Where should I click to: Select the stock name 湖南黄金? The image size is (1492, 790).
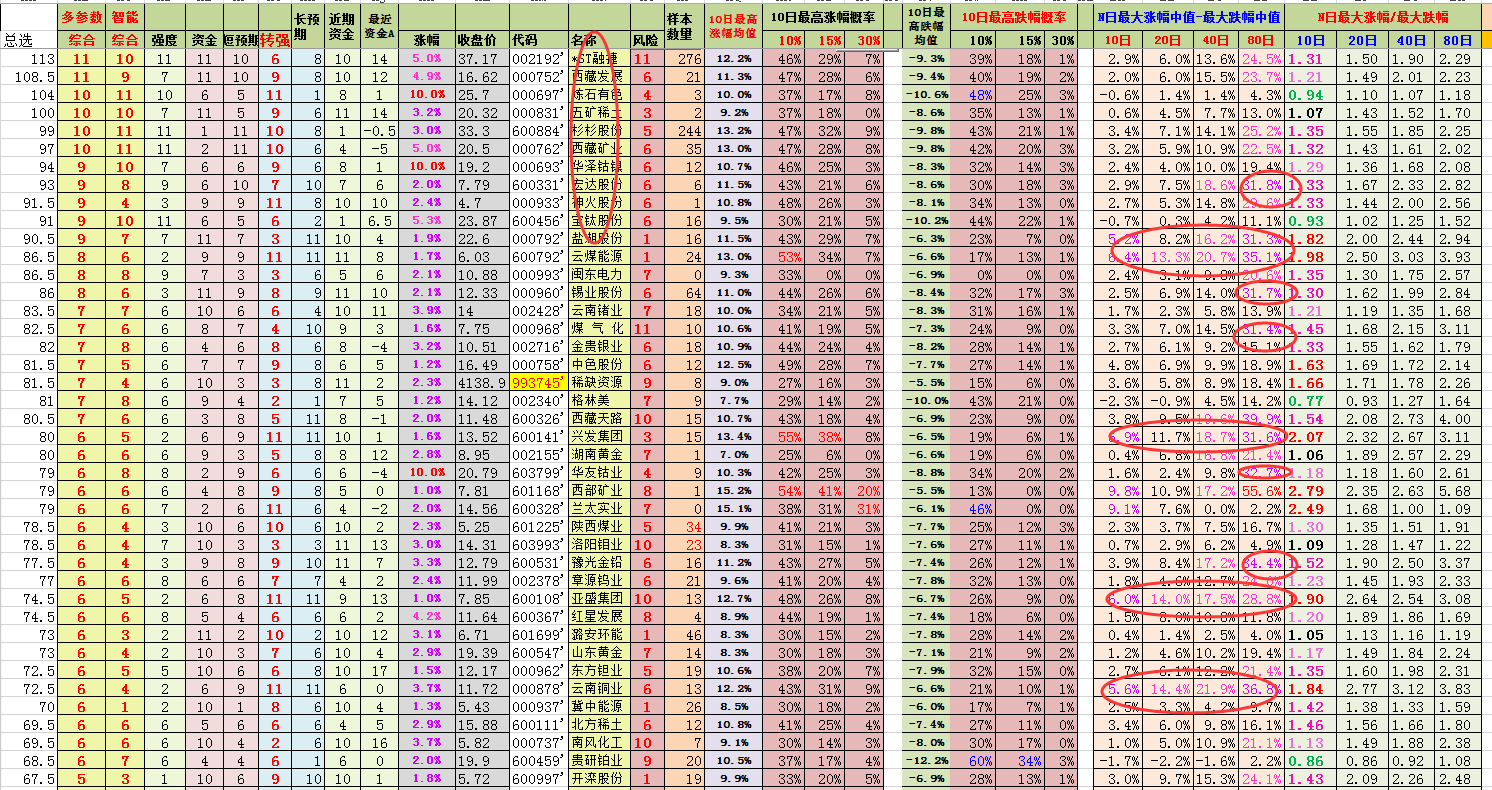tap(598, 455)
